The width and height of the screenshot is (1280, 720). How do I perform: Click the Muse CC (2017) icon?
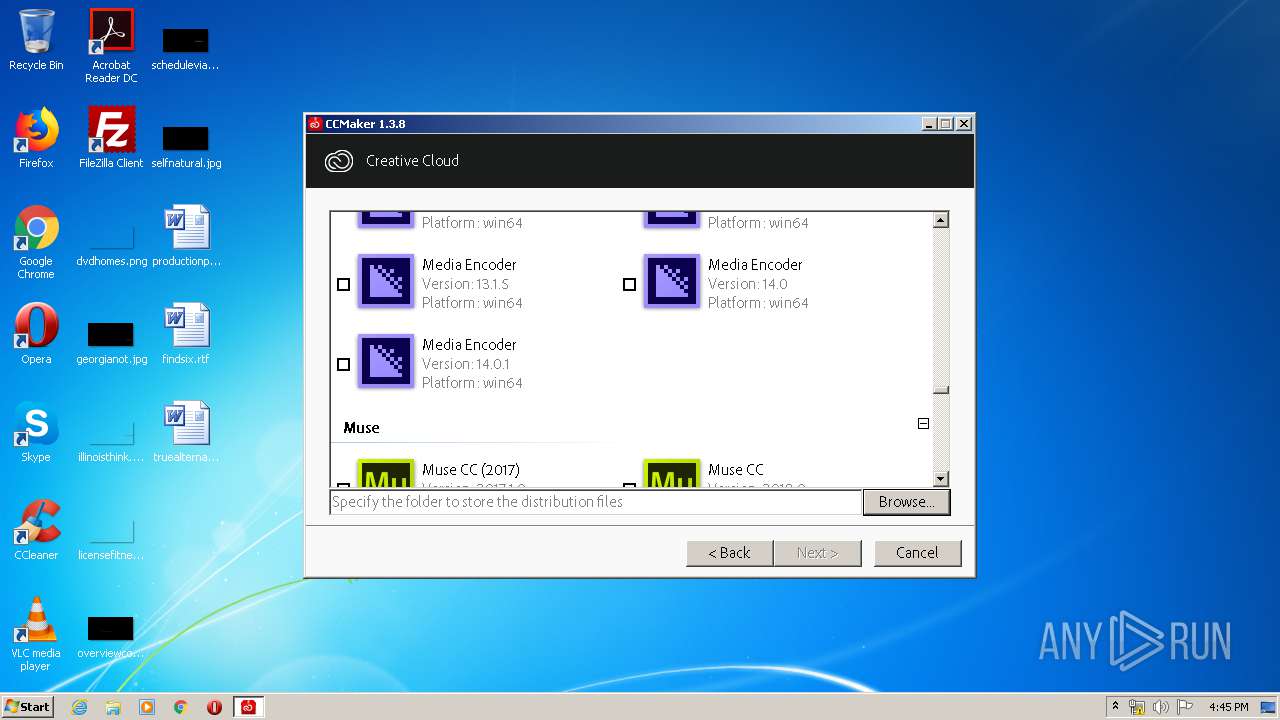pos(386,473)
